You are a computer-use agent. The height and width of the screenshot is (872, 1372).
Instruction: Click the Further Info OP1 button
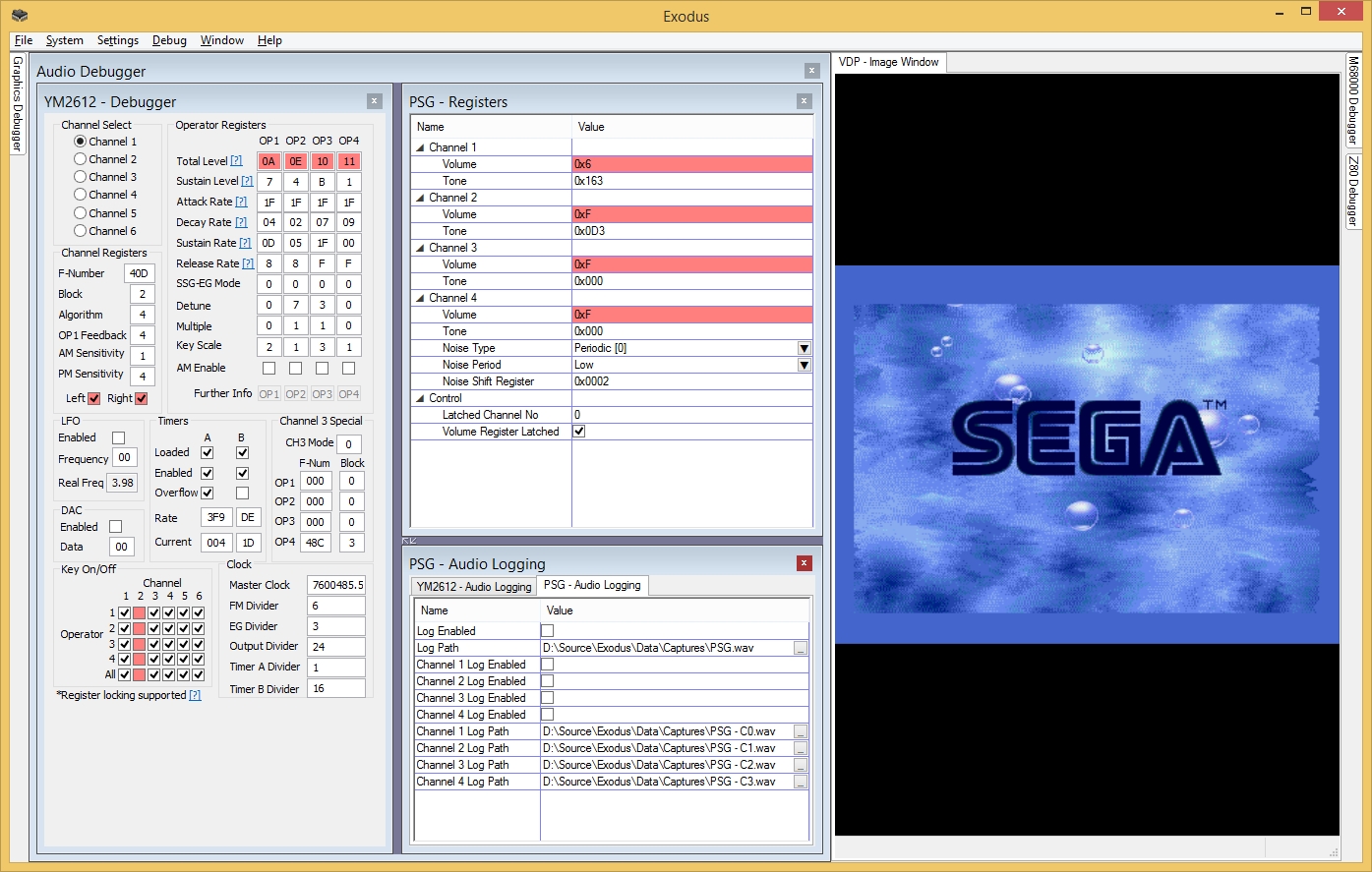(x=268, y=394)
